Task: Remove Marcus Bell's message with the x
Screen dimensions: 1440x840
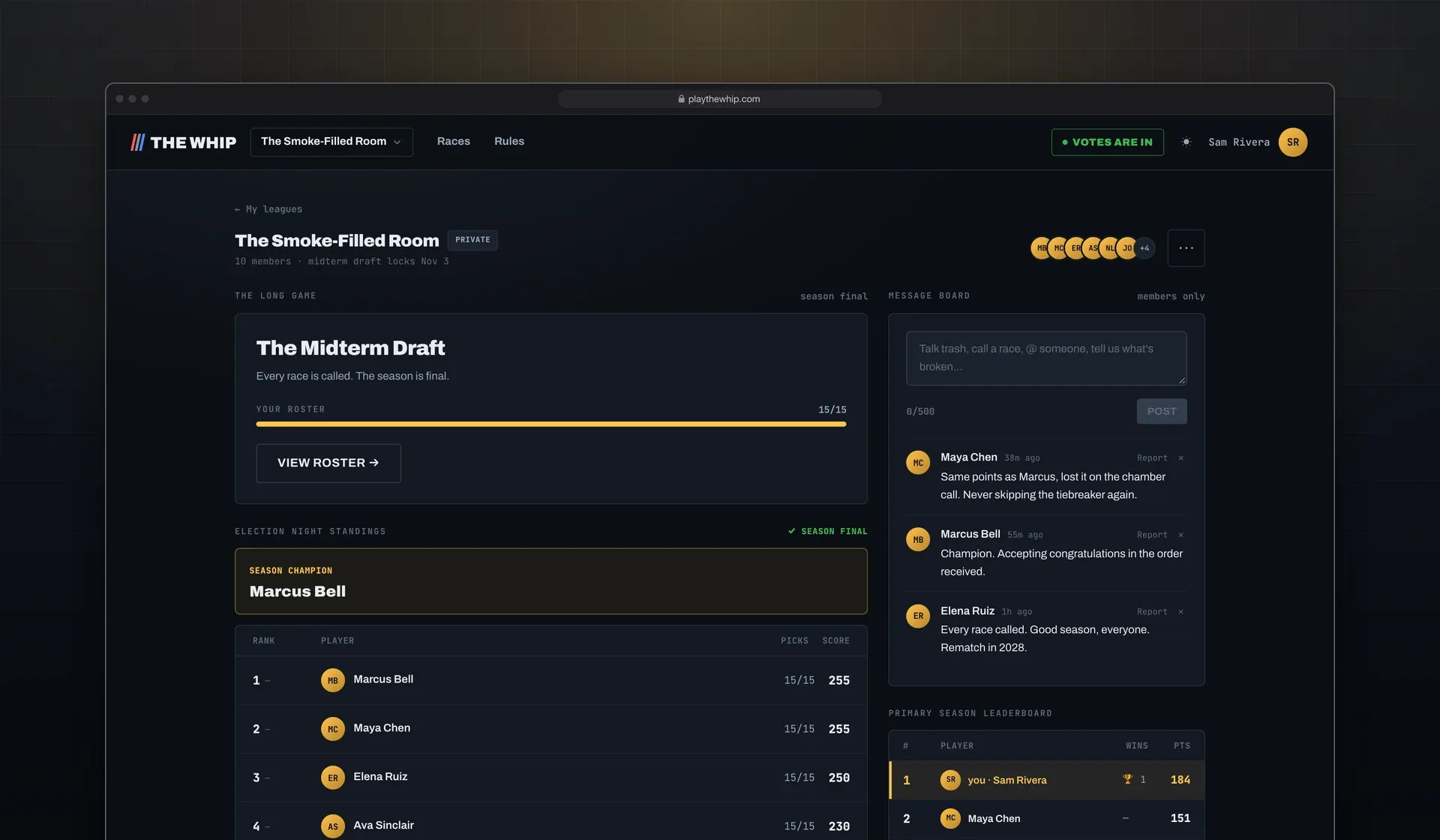Action: (1180, 535)
